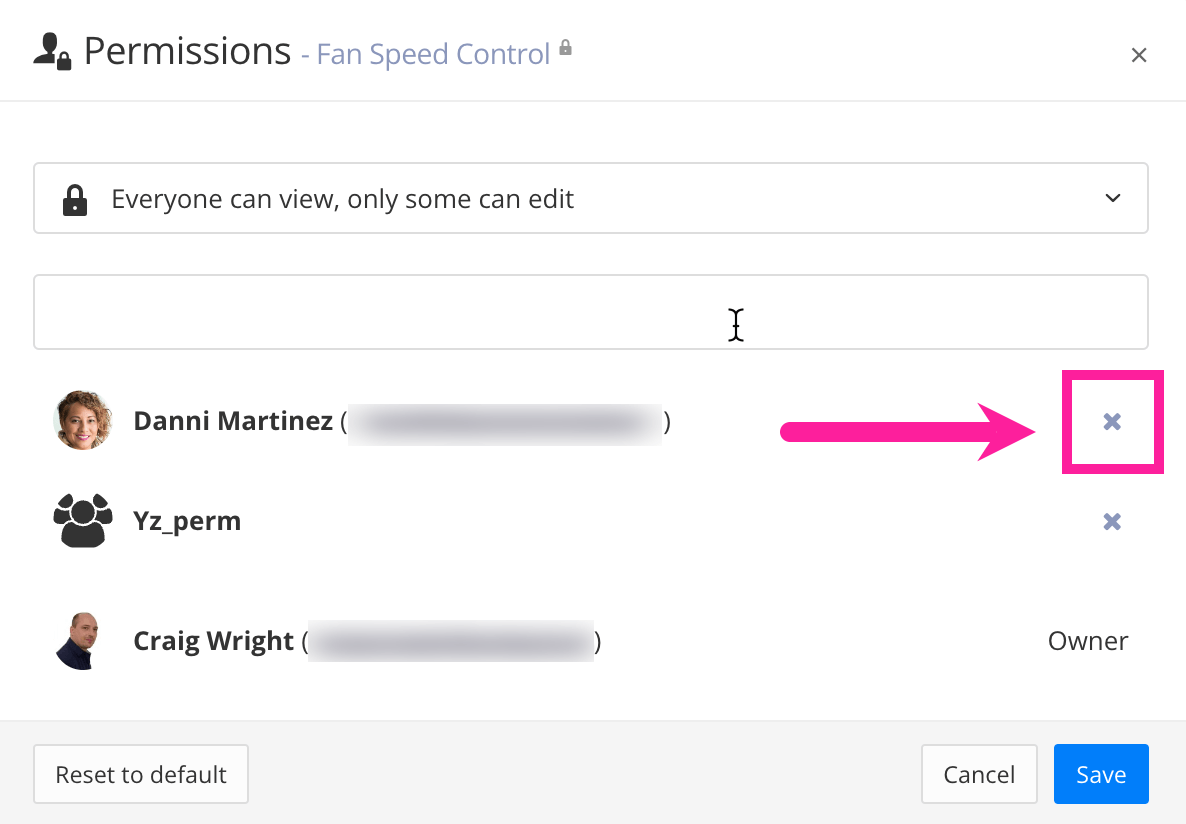Open the 'Everyone can view, only some can edit' dropdown
The image size is (1186, 824).
coord(590,198)
